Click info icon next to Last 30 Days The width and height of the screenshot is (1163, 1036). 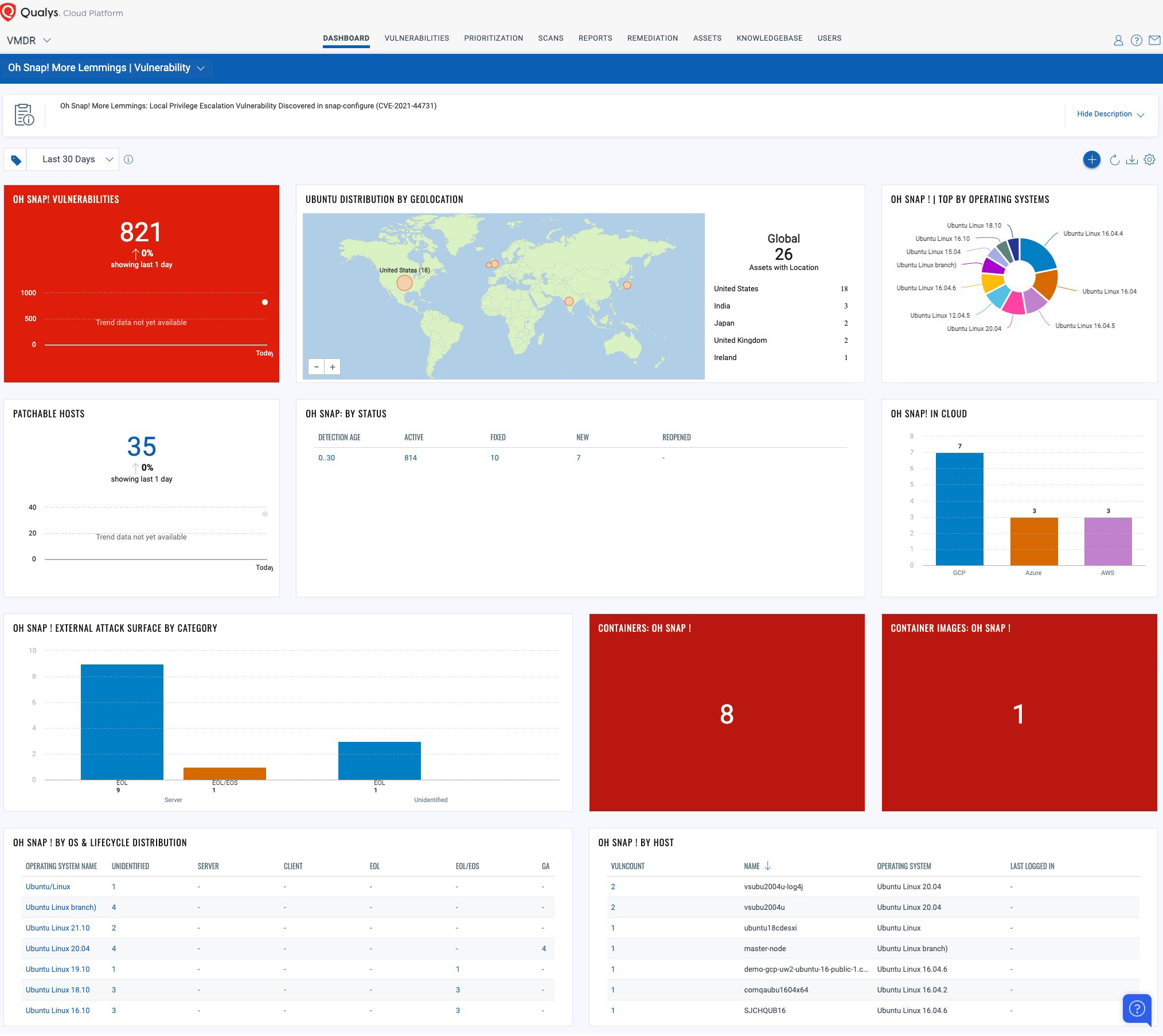pyautogui.click(x=128, y=159)
